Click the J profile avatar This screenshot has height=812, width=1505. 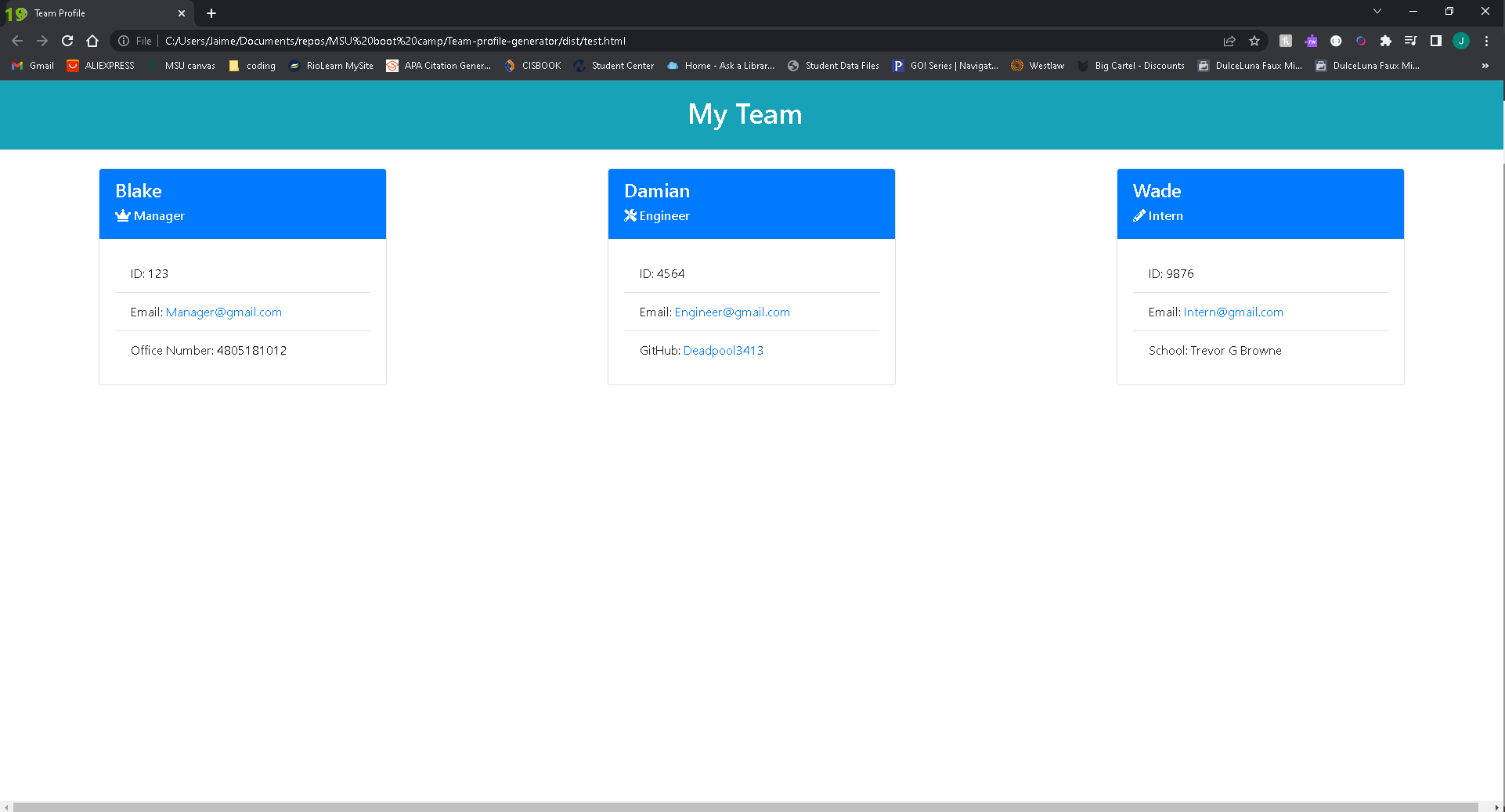[1461, 41]
